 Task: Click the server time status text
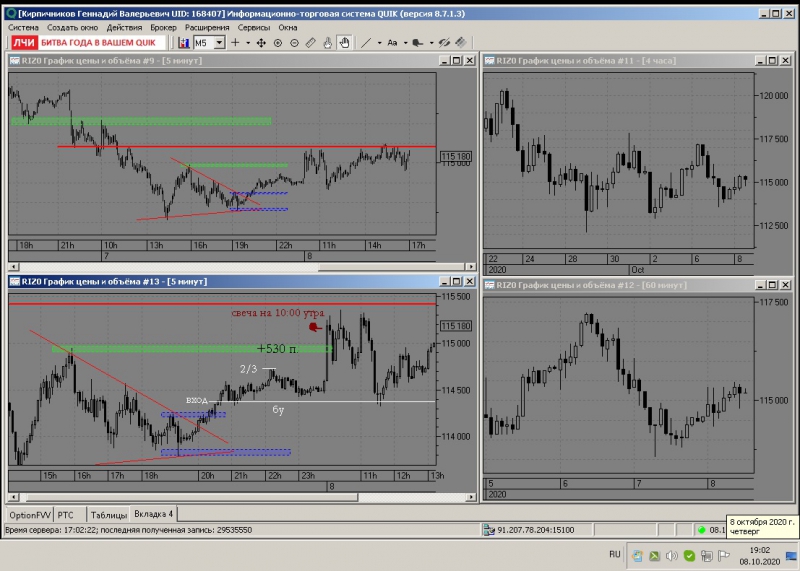pos(129,530)
